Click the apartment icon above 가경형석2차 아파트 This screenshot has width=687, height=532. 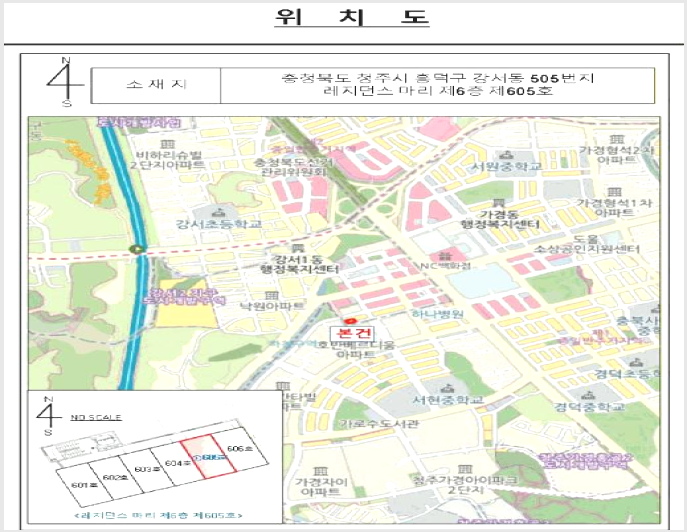[x=617, y=139]
